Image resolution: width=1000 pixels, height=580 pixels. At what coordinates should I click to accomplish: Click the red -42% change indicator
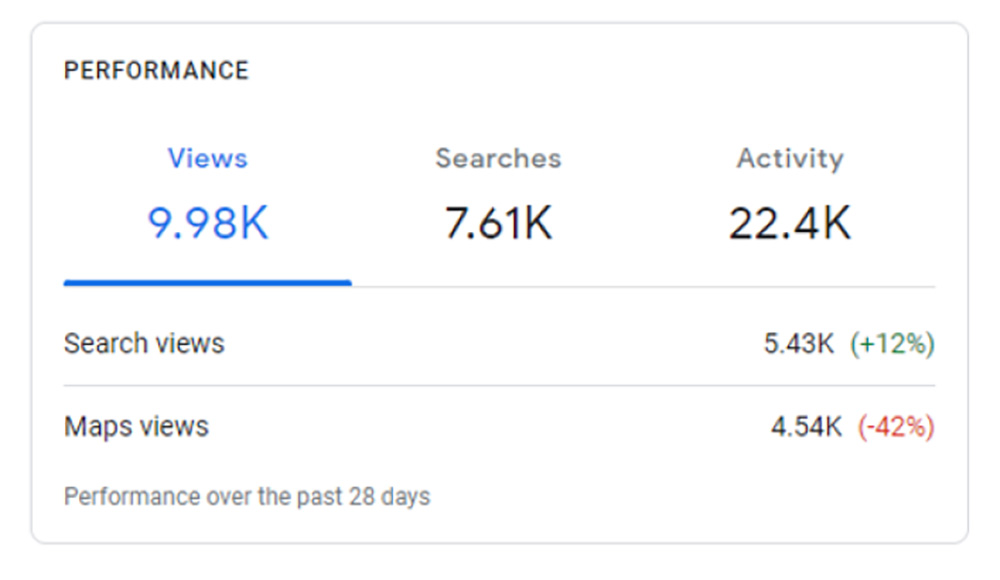pos(896,427)
